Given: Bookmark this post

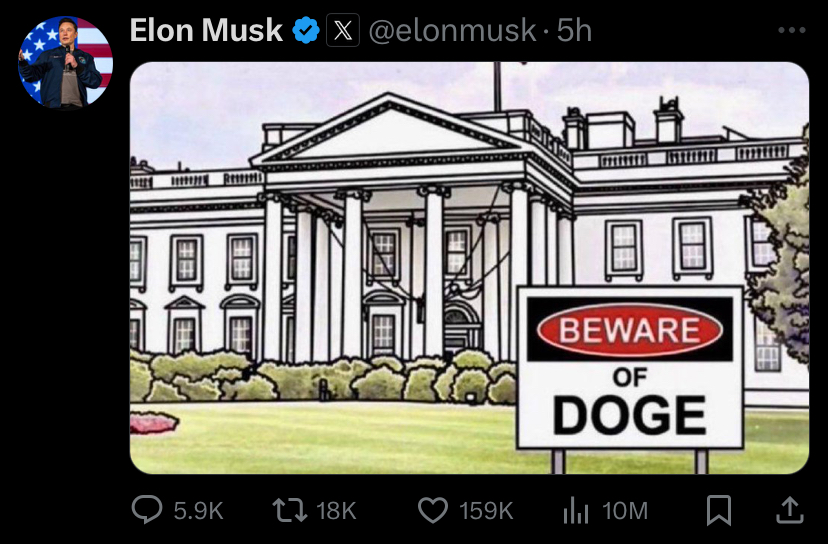Looking at the screenshot, I should [719, 511].
